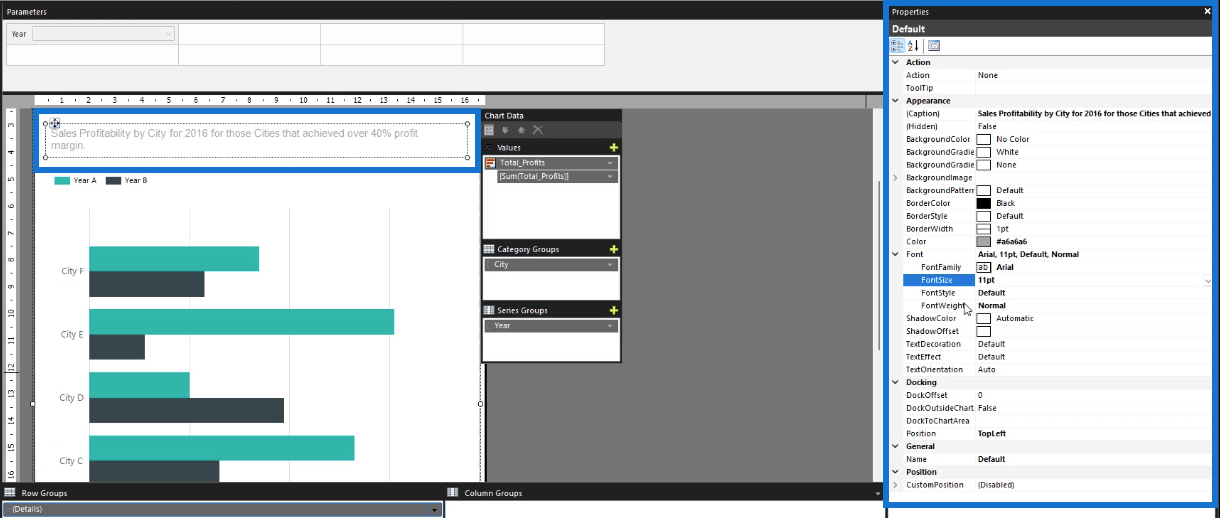
Task: Click the DockOutsideChartArea False value
Action: 987,408
